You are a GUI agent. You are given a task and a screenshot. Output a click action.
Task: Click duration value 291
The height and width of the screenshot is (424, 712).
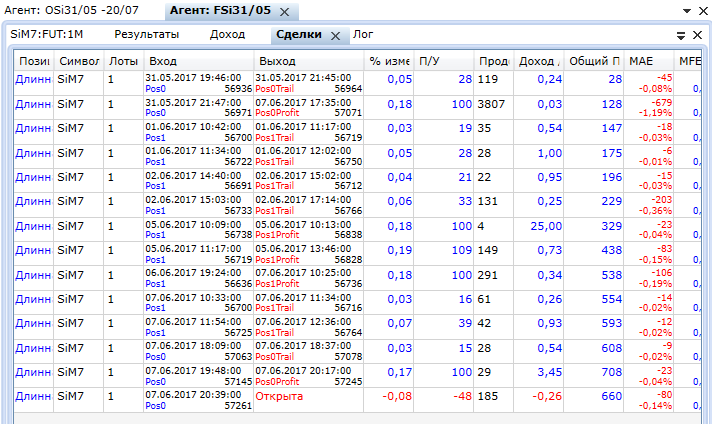(x=488, y=275)
